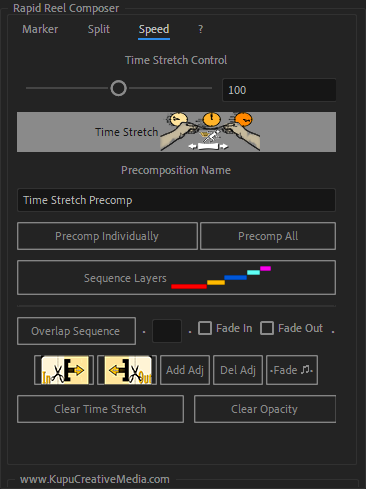
Task: Click the trim Out-point scissors icon
Action: [x=127, y=370]
